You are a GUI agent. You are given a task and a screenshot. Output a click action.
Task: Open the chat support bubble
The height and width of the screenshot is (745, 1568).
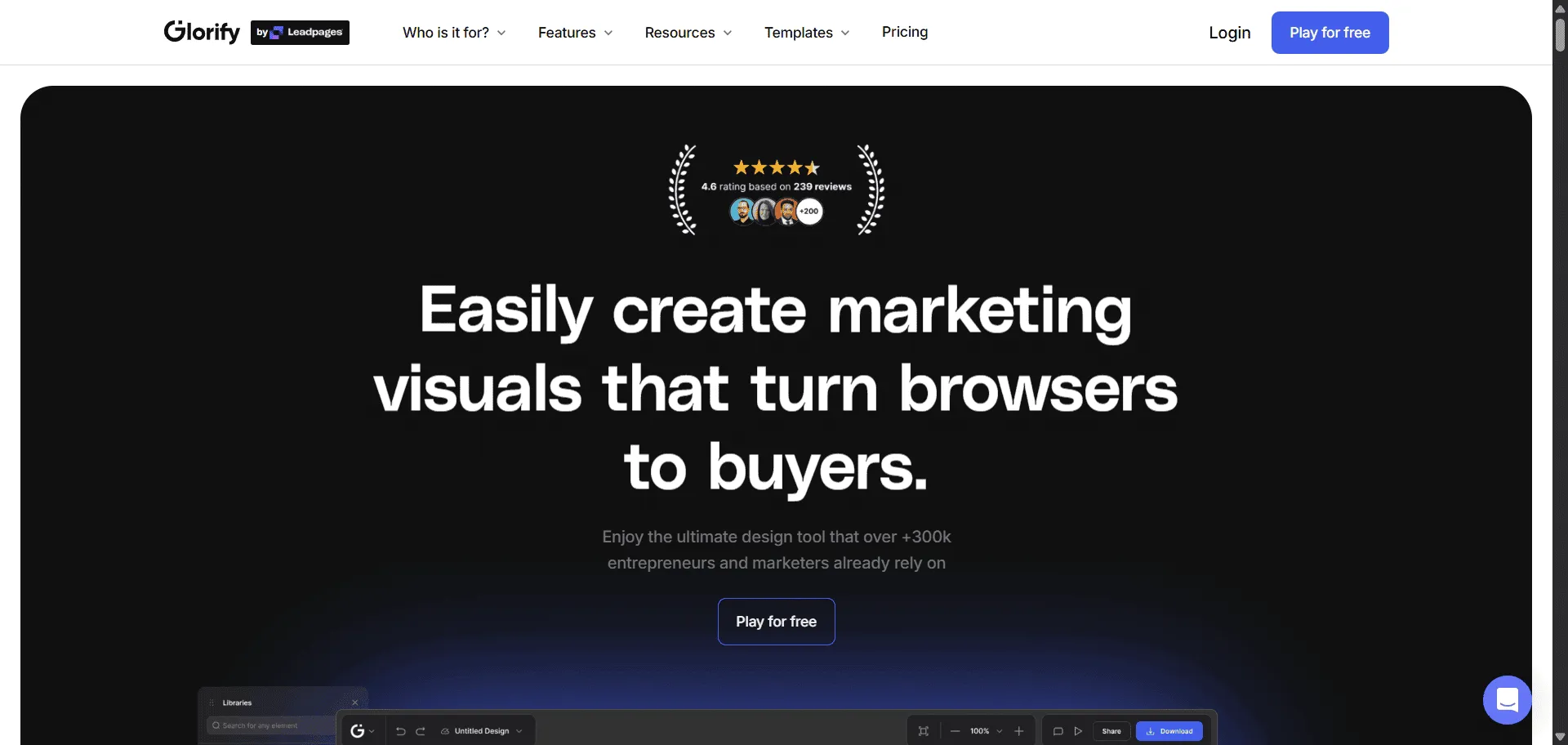click(x=1507, y=700)
